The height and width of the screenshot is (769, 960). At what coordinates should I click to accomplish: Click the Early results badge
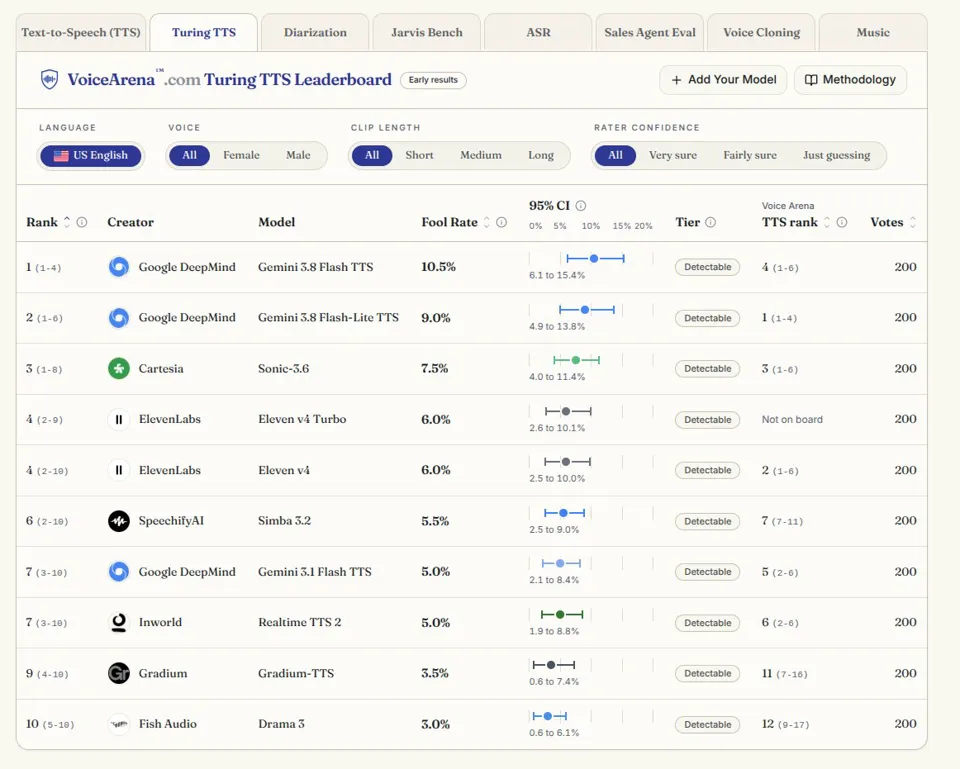(x=433, y=80)
